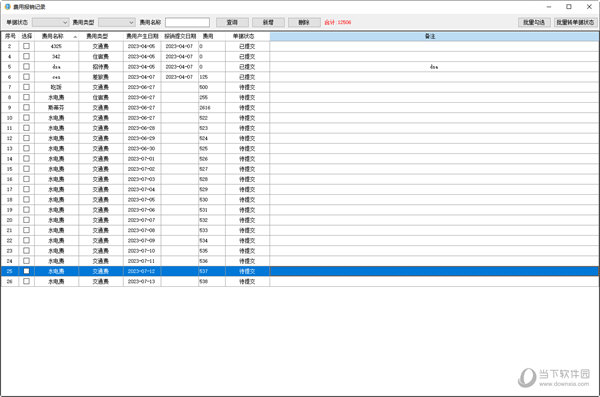Image resolution: width=600 pixels, height=397 pixels.
Task: Click the date cell 2023-06-30
Action: (142, 149)
